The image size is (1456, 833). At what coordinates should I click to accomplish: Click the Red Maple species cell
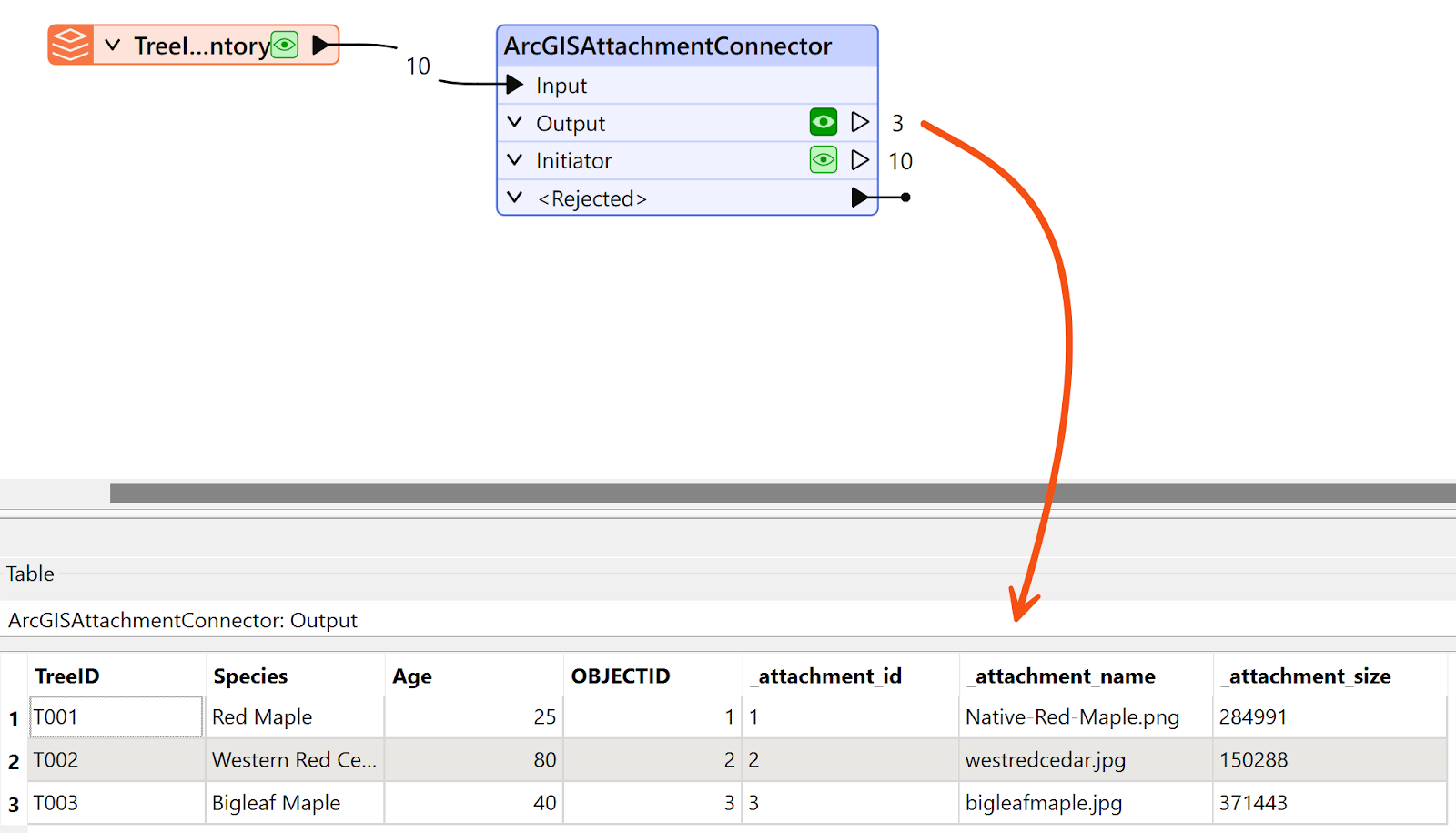click(295, 717)
